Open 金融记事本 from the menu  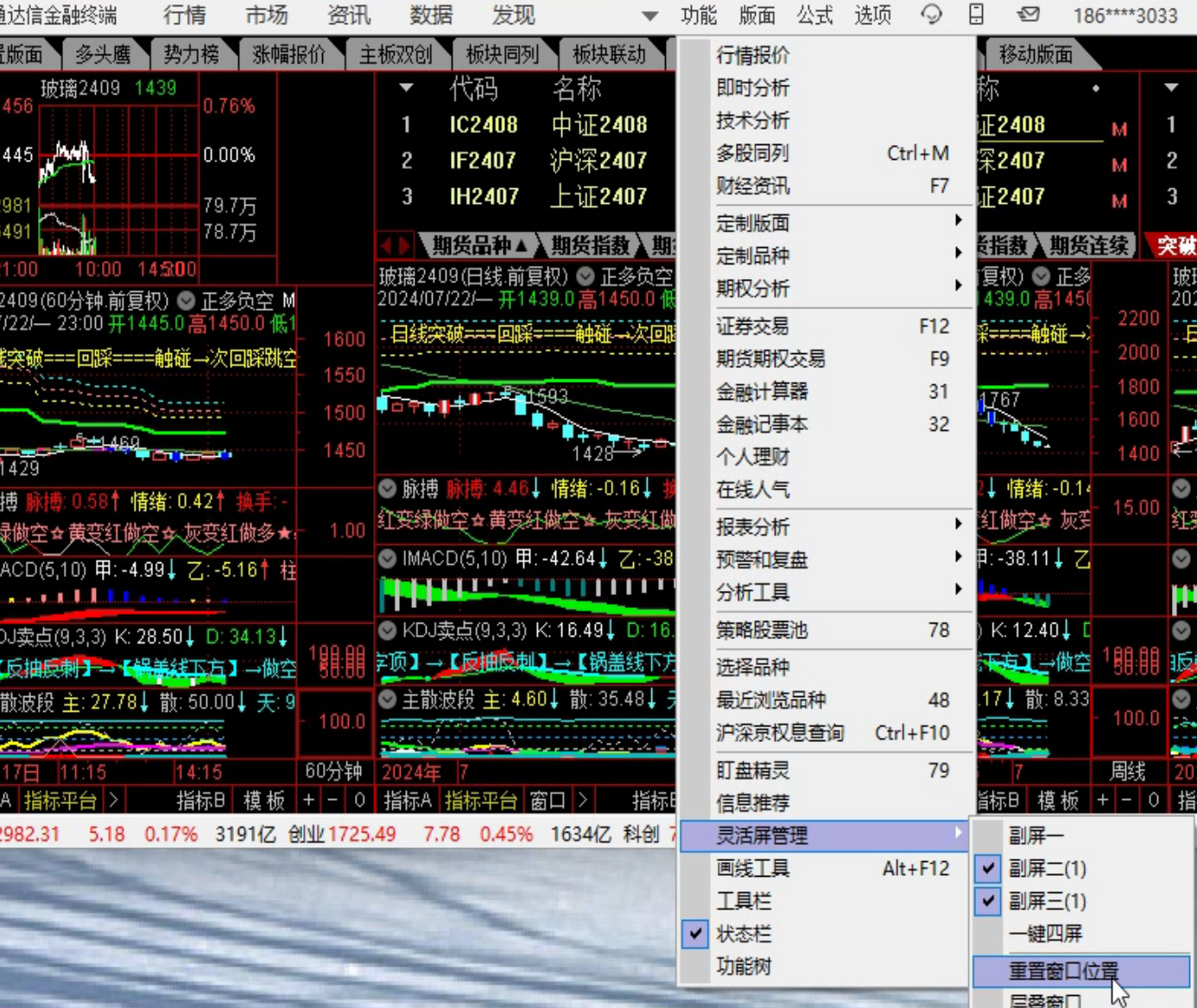pos(825,424)
